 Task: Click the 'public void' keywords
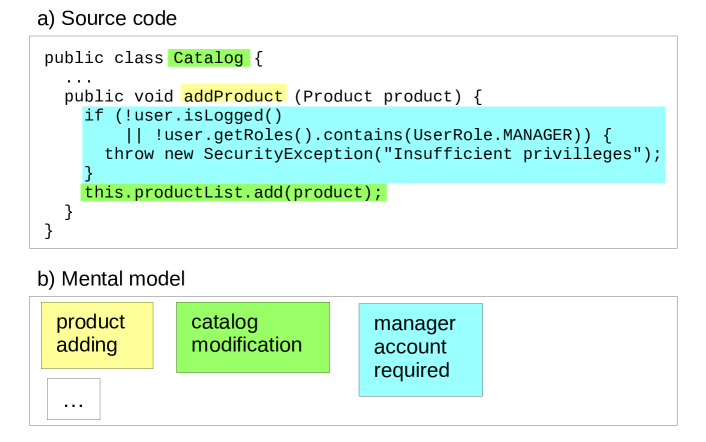point(119,96)
